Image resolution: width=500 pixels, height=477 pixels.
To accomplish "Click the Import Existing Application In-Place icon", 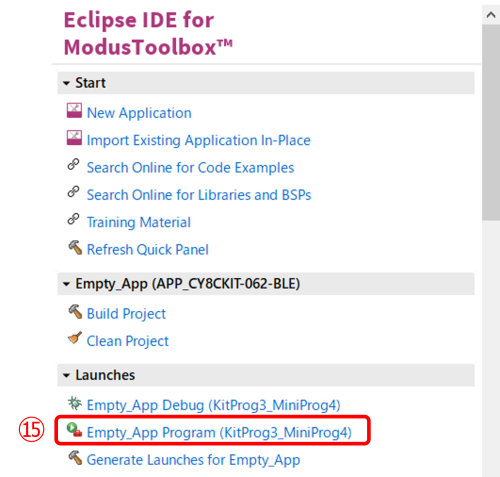I will pos(74,138).
